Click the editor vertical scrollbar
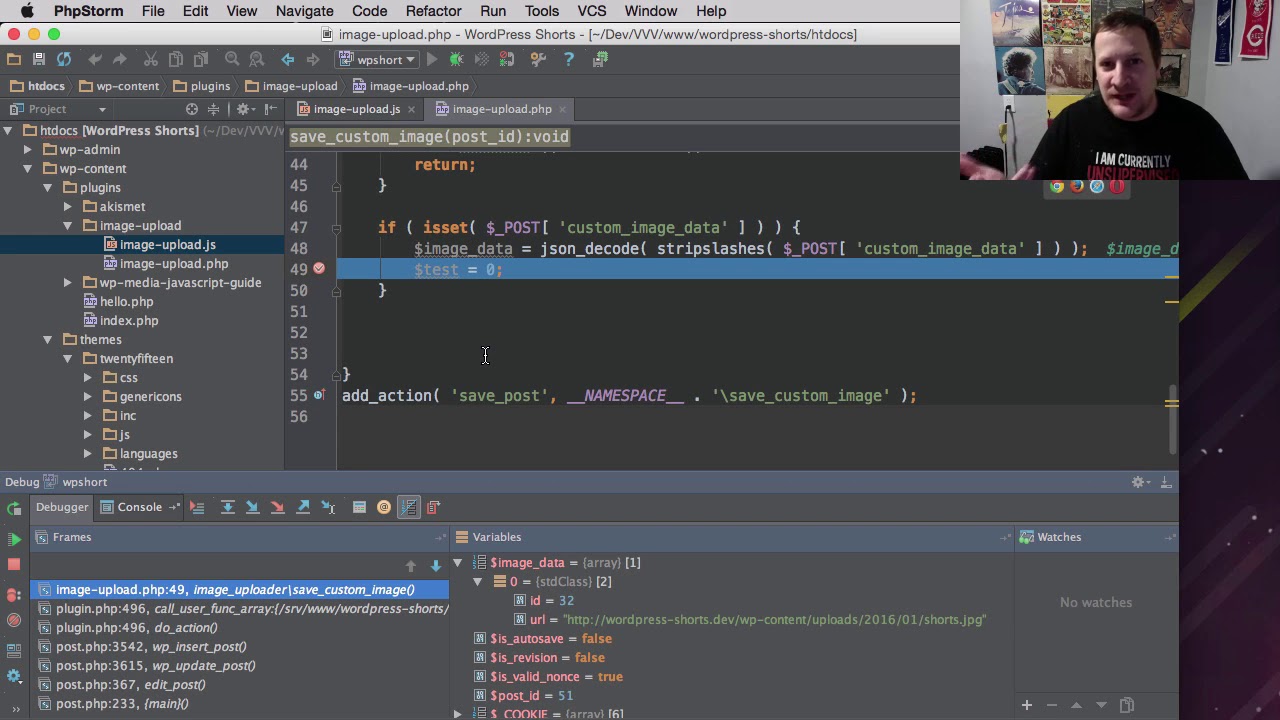This screenshot has height=720, width=1280. (1173, 420)
